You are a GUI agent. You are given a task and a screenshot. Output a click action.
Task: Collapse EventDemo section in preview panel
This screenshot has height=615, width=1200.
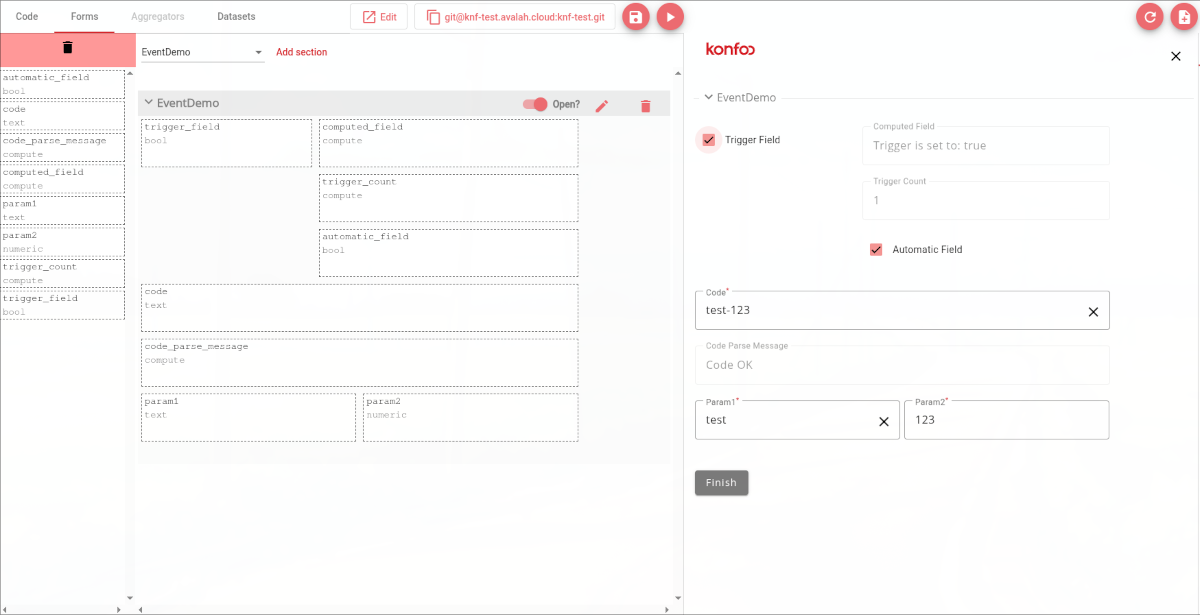[709, 98]
